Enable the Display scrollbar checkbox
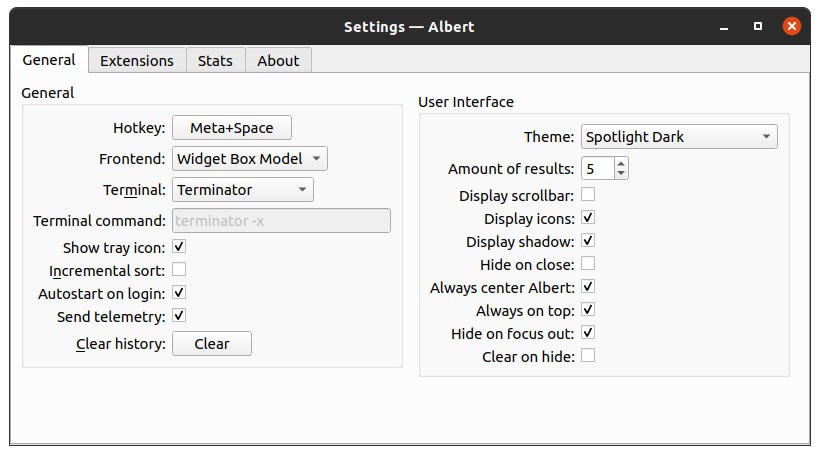Screen dimensions: 820x455 pos(588,195)
